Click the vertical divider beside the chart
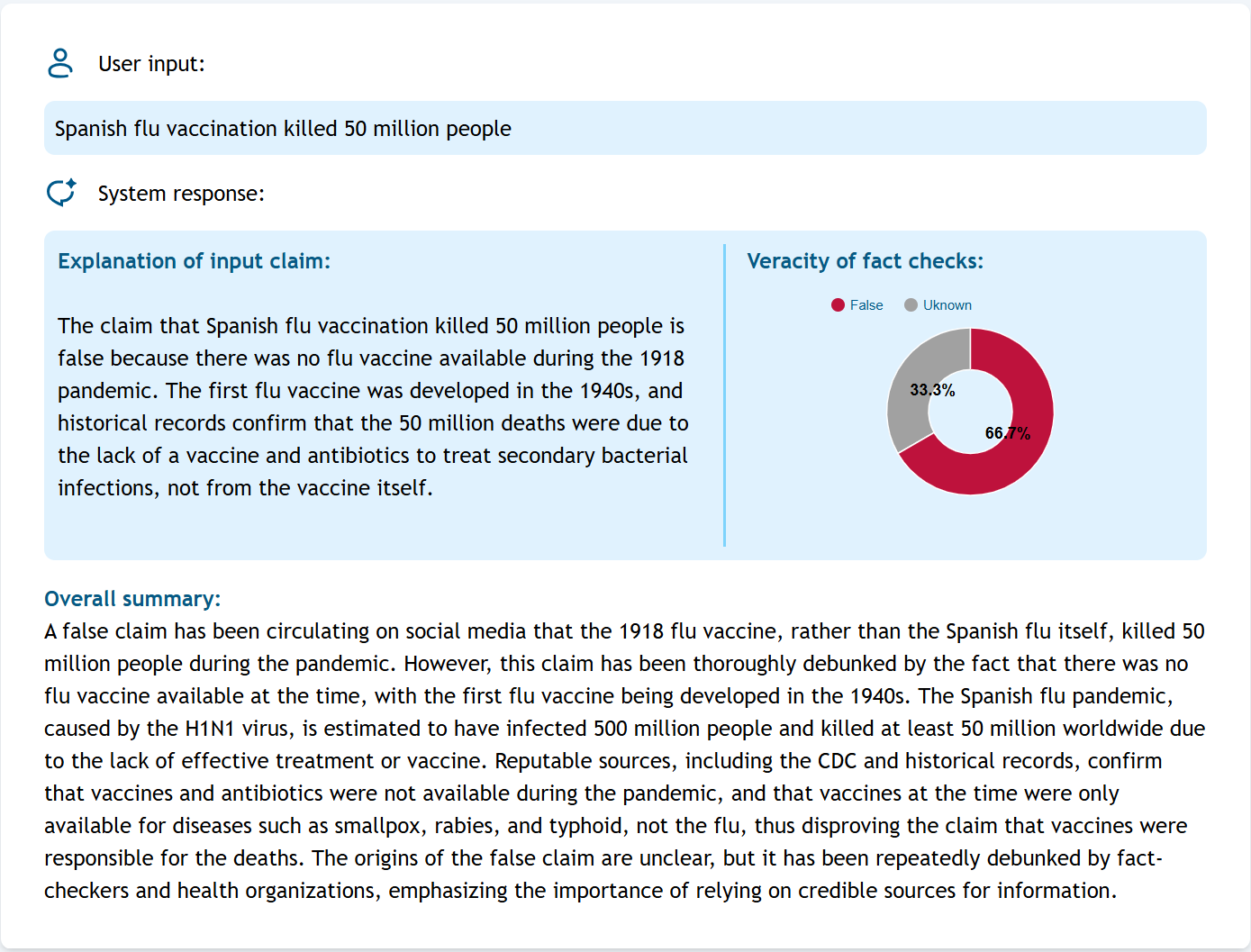 [x=724, y=394]
